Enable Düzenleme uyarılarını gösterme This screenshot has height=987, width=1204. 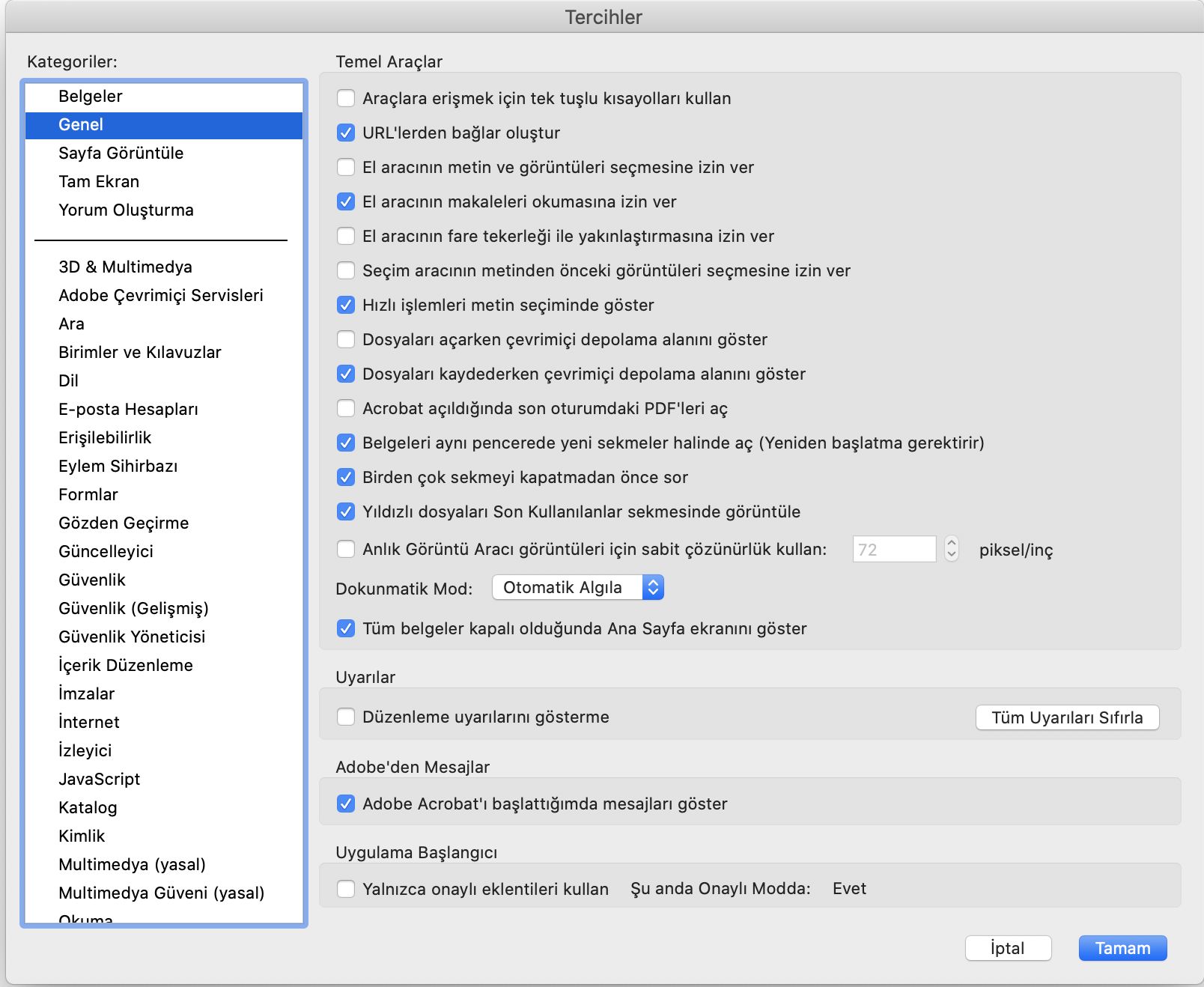[345, 717]
